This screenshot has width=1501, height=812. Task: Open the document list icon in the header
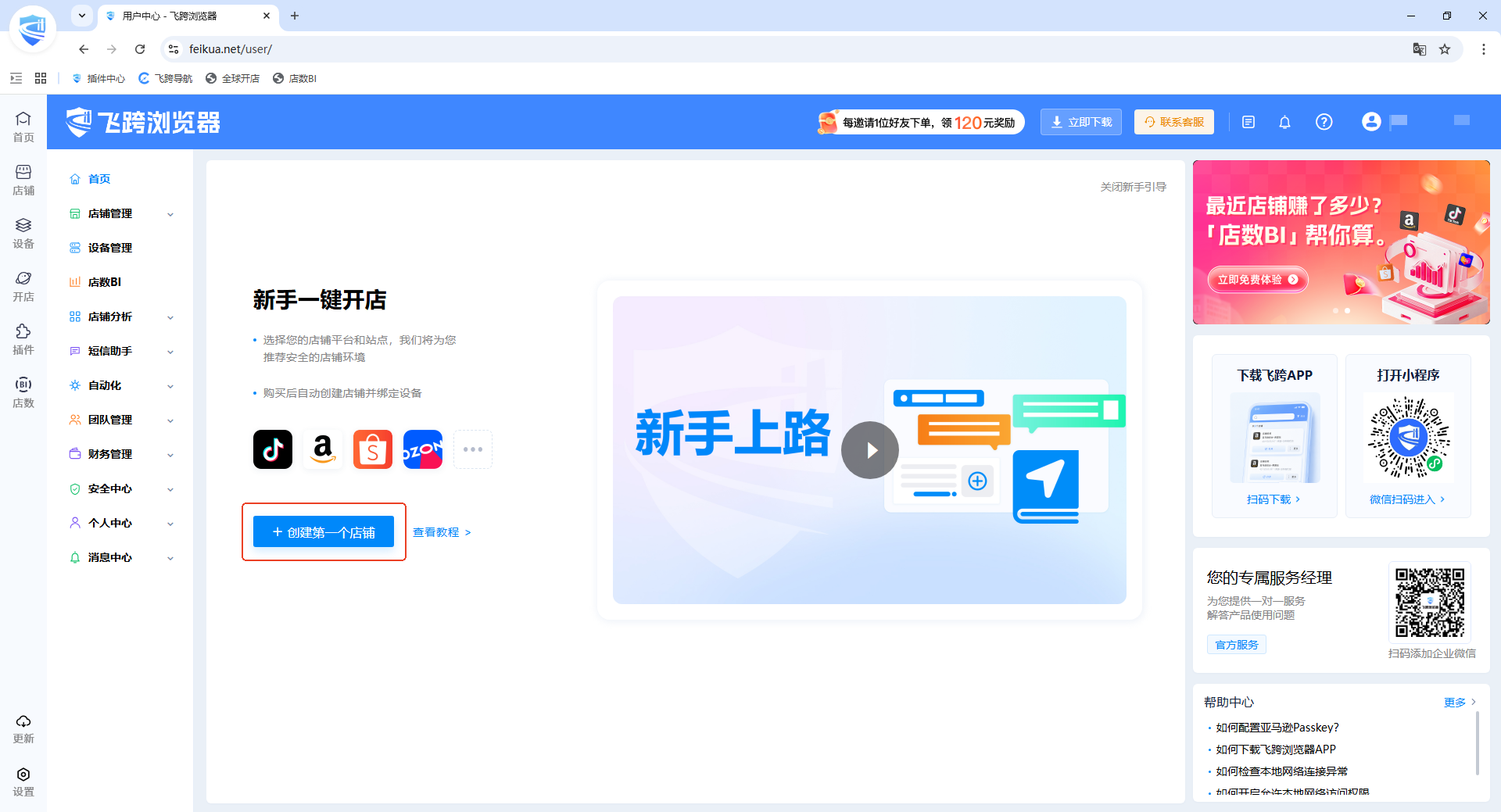click(x=1248, y=122)
